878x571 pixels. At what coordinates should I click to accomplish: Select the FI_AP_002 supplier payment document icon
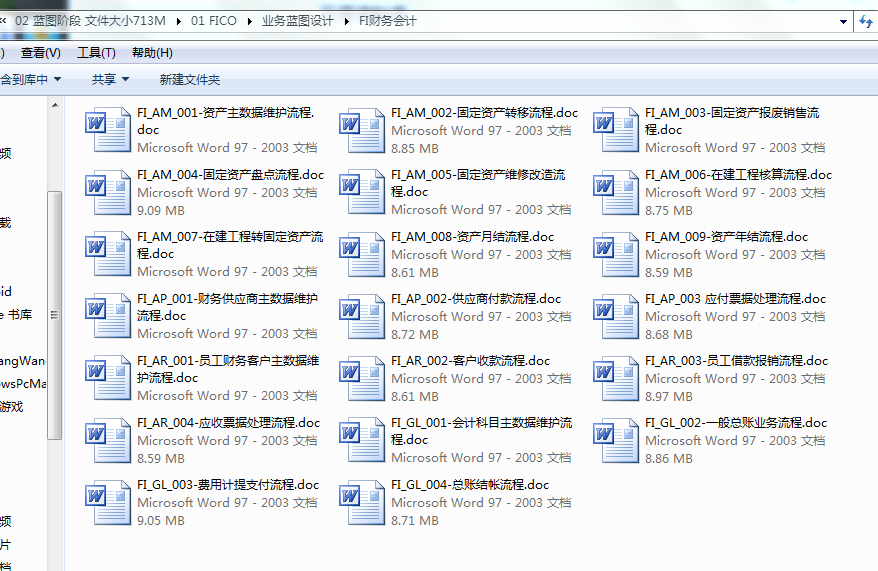pos(362,316)
